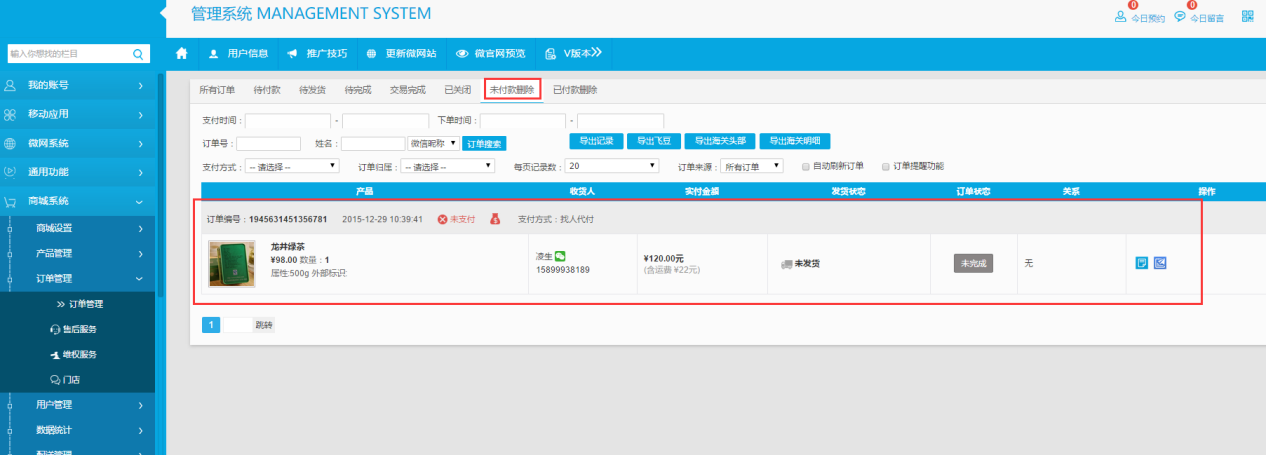Viewport: 1266px width, 455px height.
Task: Switch to the 已关闭 tab
Action: [457, 90]
